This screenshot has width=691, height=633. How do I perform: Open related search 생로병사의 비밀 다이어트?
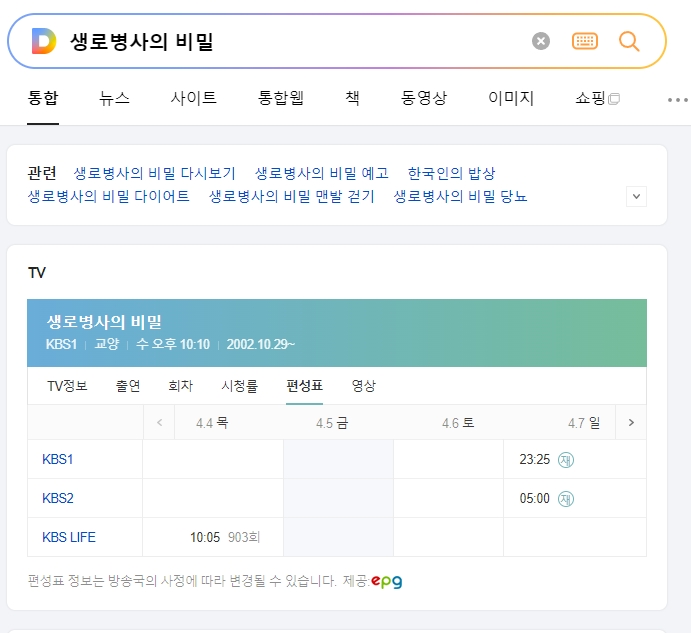point(108,196)
